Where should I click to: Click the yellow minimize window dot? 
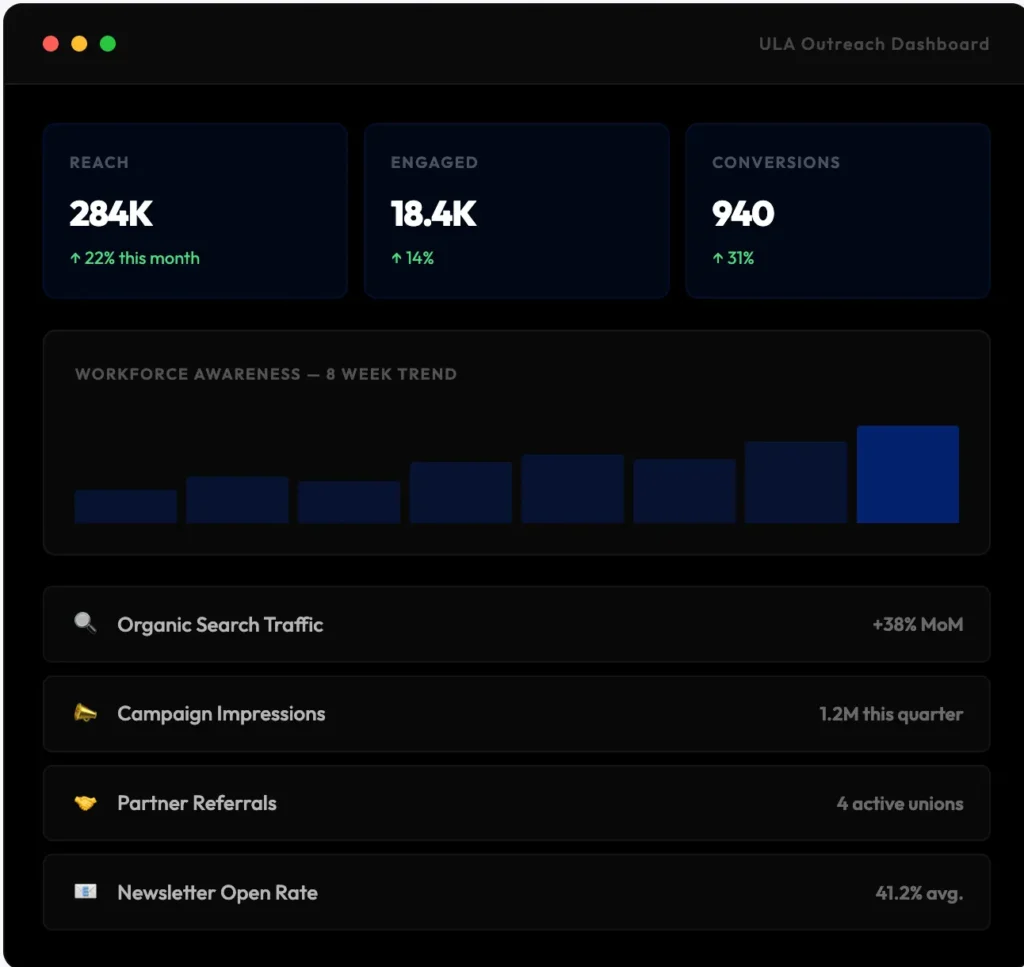click(79, 44)
